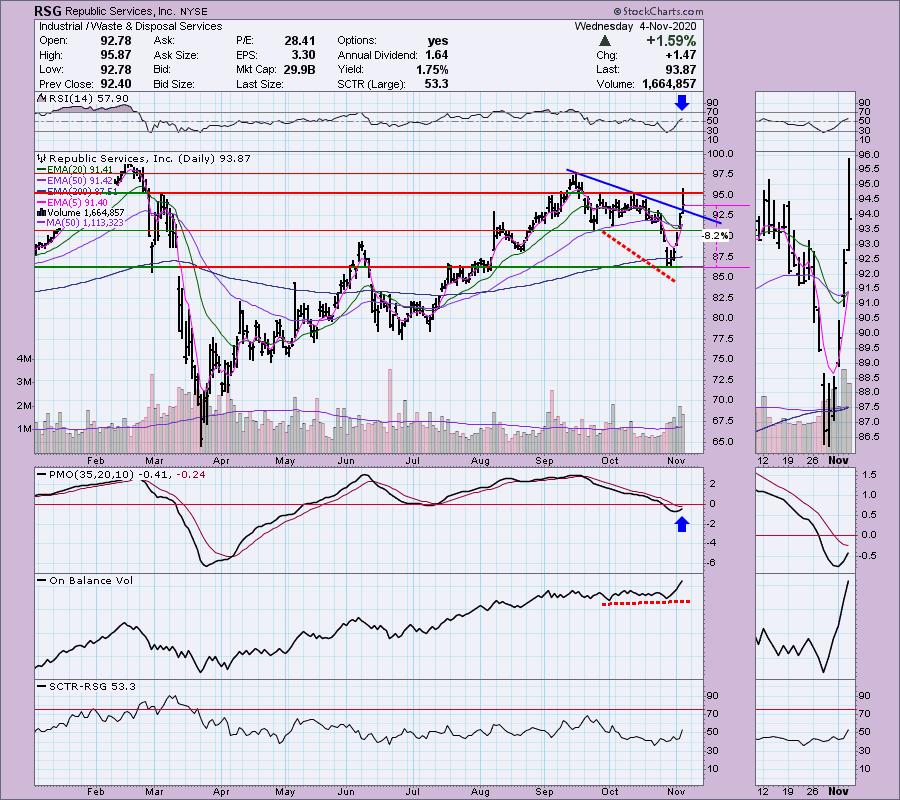
Task: Click the candlestick icon beside Republic Services (Daily)
Action: tap(42, 158)
